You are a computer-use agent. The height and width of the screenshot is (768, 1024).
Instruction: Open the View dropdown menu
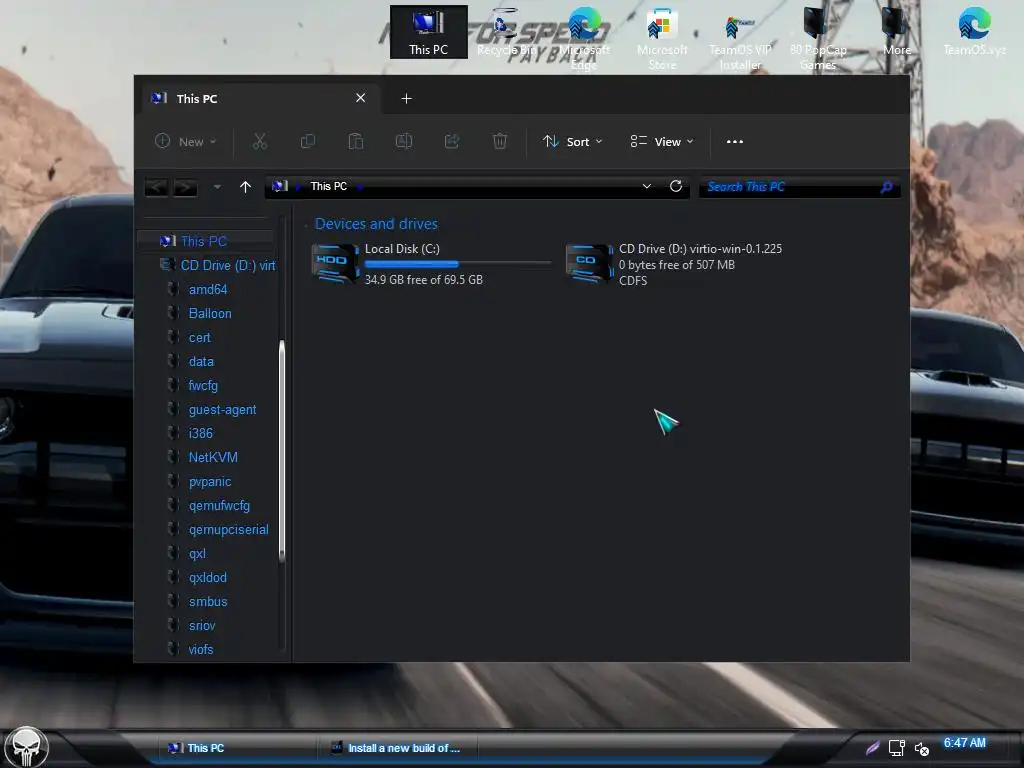click(x=662, y=141)
